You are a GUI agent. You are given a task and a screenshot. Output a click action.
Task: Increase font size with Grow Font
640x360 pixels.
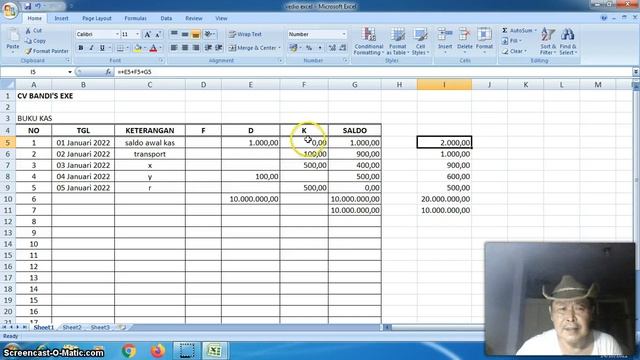click(147, 34)
